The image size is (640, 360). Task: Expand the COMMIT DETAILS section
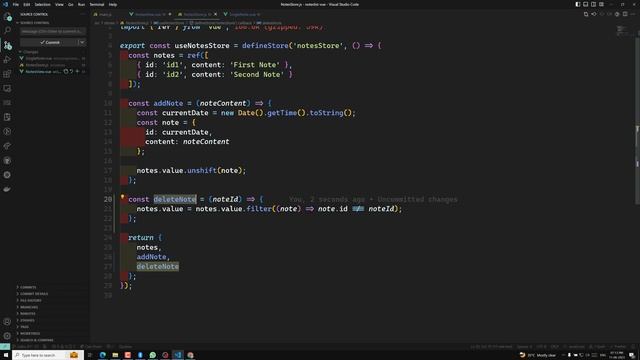coord(33,294)
